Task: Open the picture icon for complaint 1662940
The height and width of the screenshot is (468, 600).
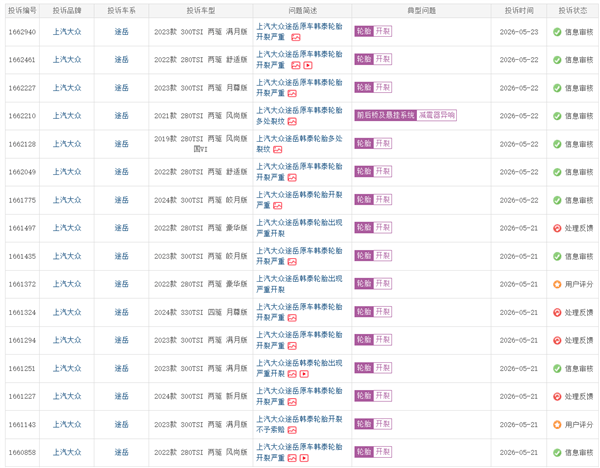Action: point(295,37)
